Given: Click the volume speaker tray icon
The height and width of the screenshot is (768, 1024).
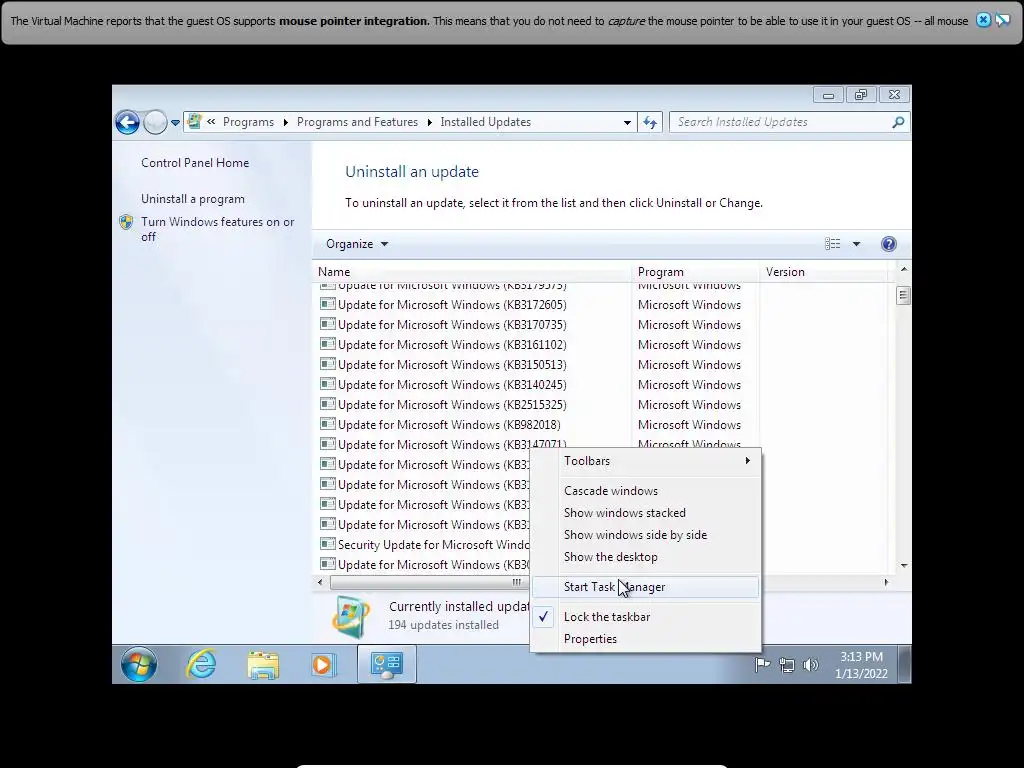Looking at the screenshot, I should click(810, 665).
